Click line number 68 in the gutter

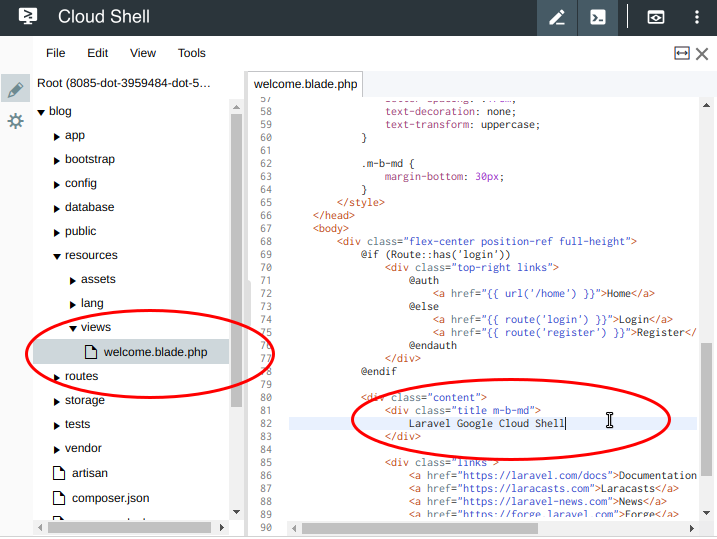point(266,241)
